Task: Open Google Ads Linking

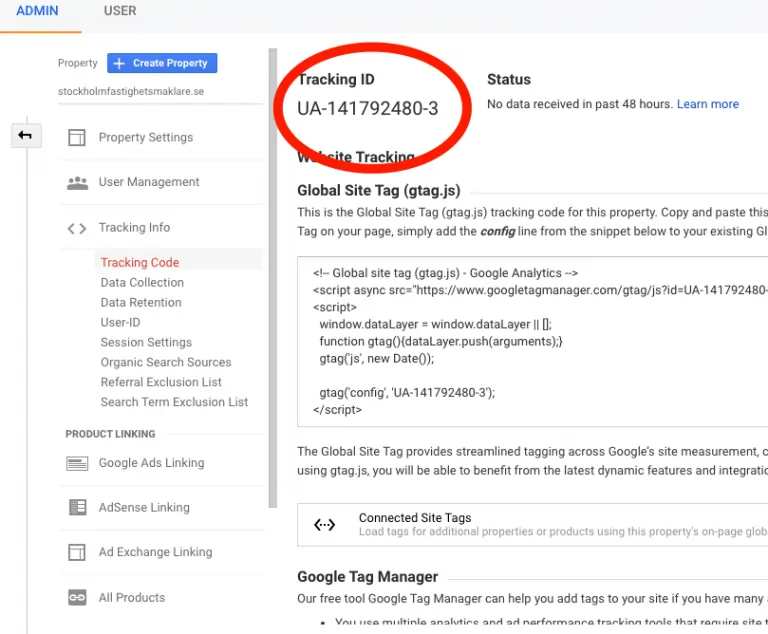Action: 151,463
